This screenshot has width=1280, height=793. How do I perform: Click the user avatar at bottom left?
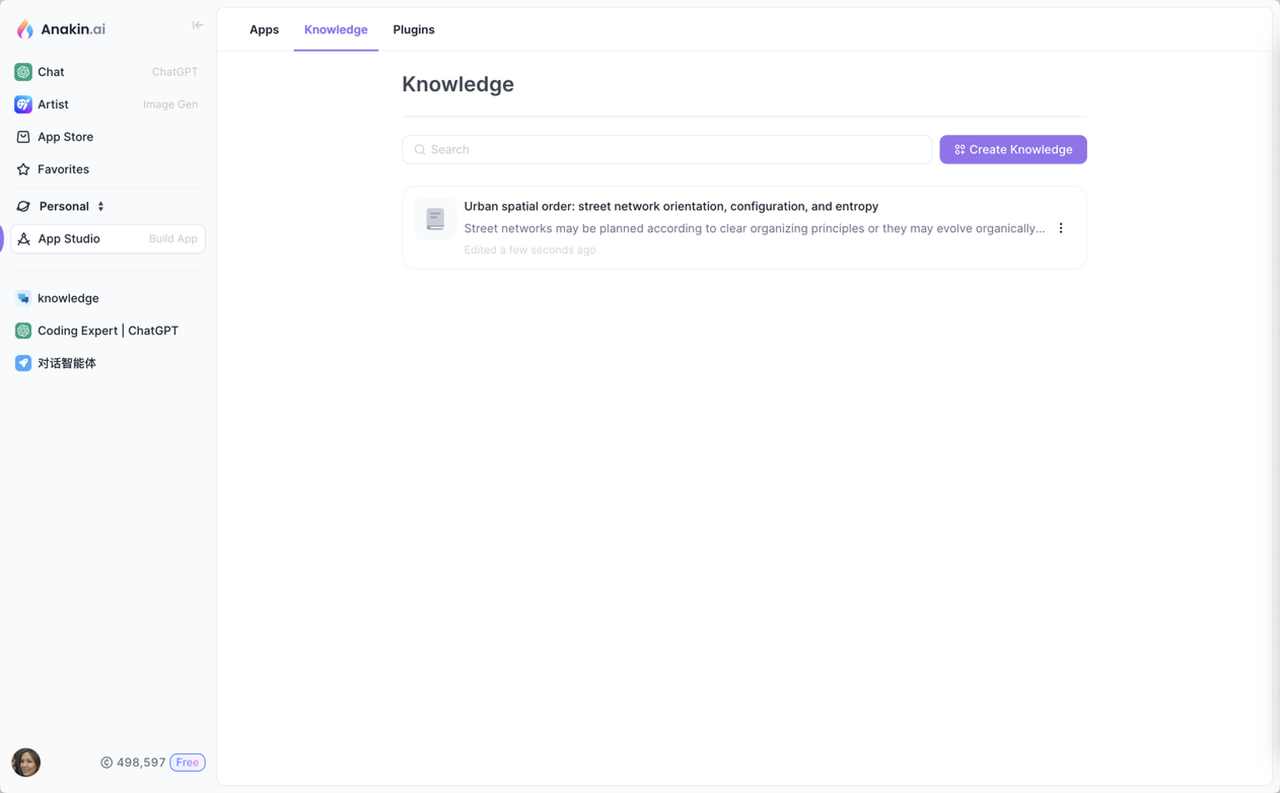pos(26,762)
